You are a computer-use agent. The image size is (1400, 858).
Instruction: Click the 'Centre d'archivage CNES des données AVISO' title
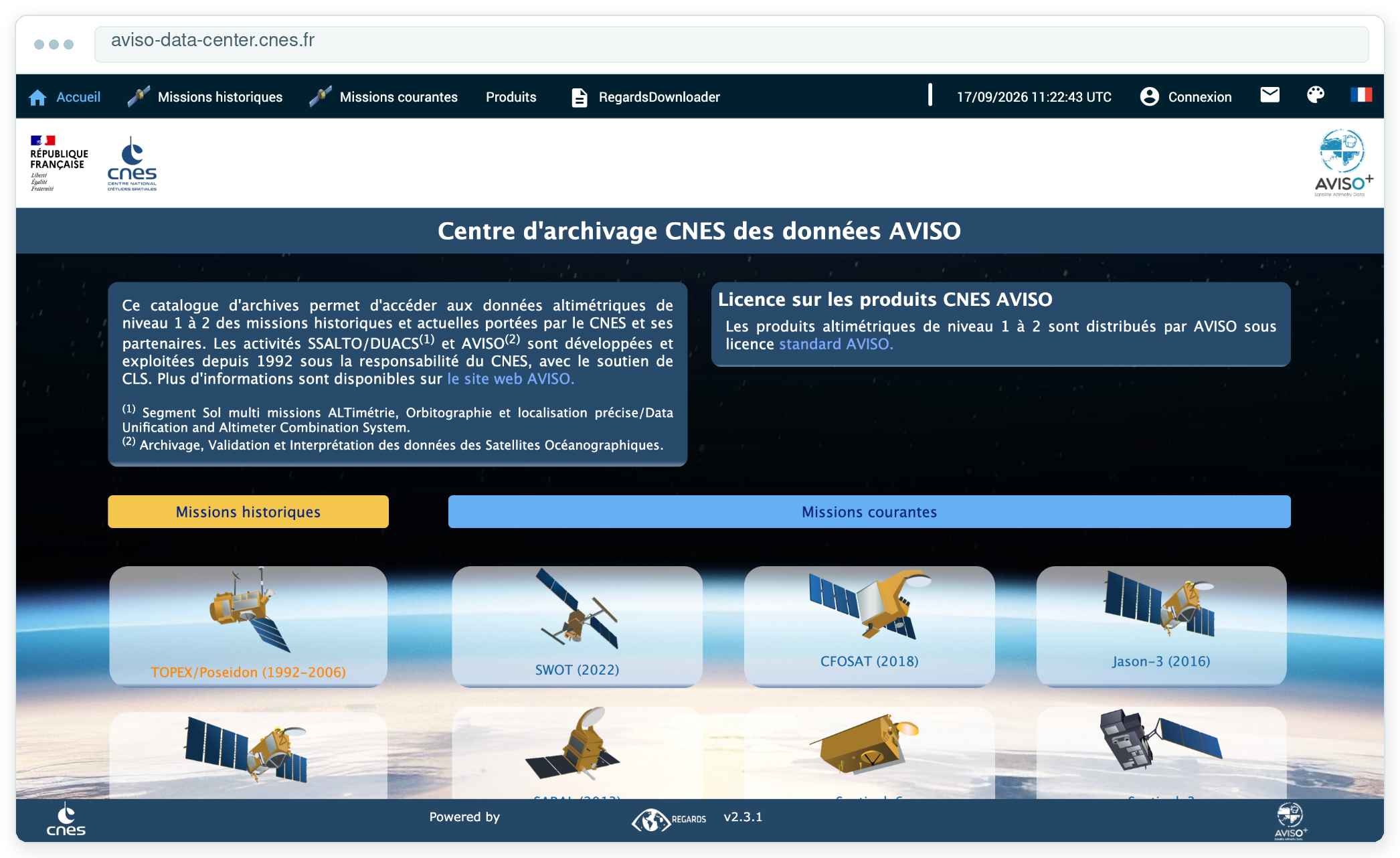click(699, 231)
